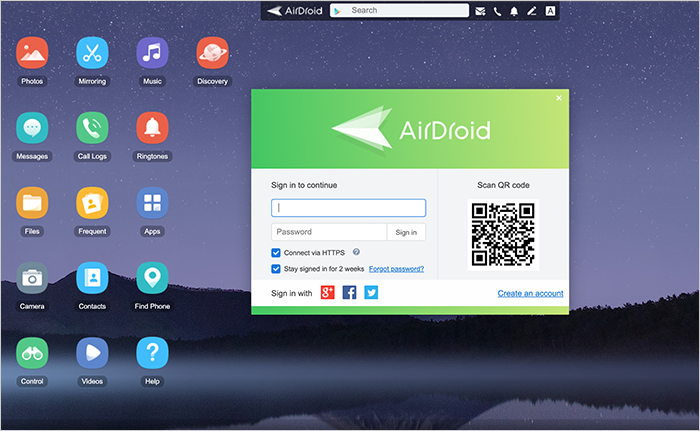The image size is (700, 431).
Task: Open the Camera icon
Action: [x=32, y=278]
